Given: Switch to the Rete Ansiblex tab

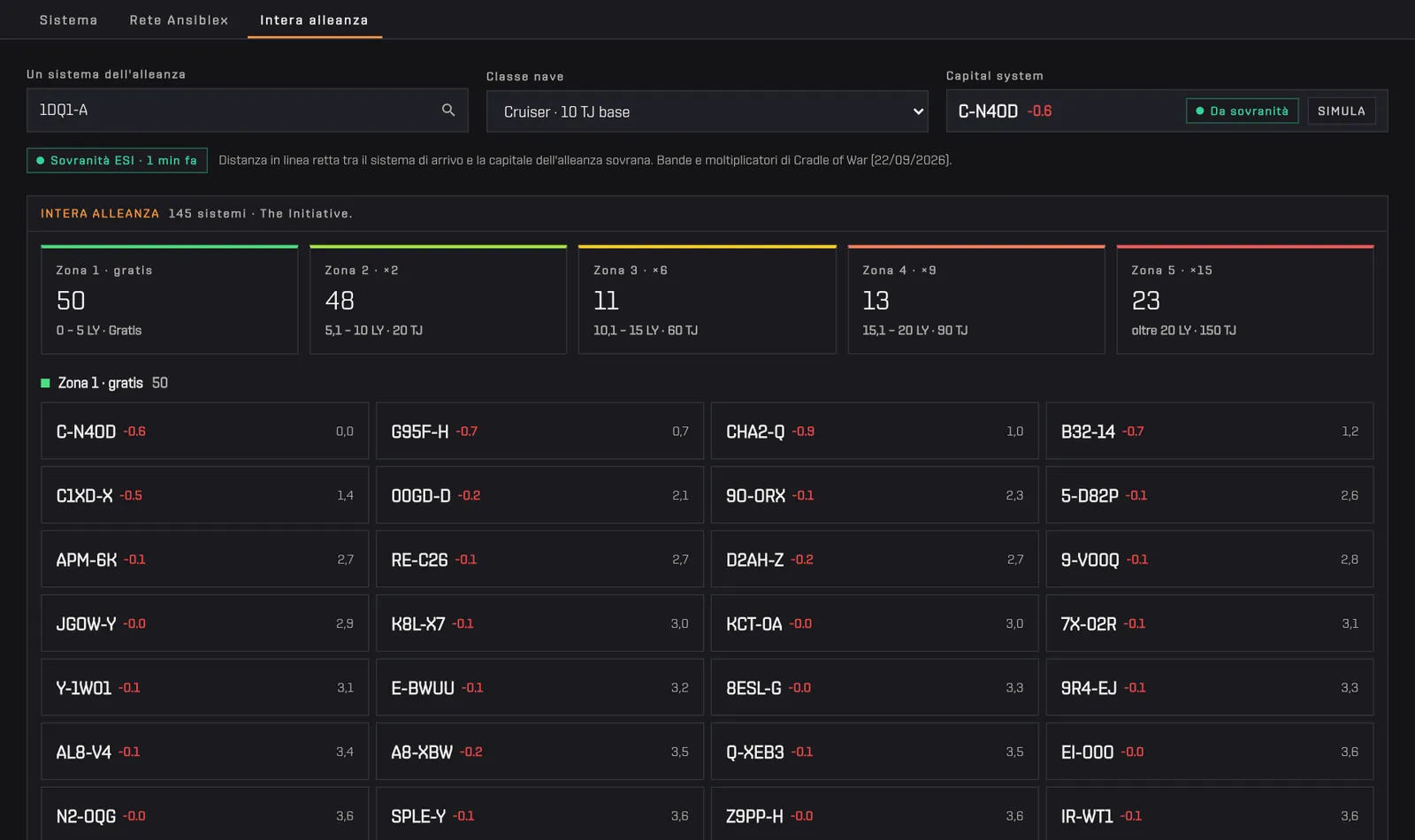Looking at the screenshot, I should (x=179, y=19).
